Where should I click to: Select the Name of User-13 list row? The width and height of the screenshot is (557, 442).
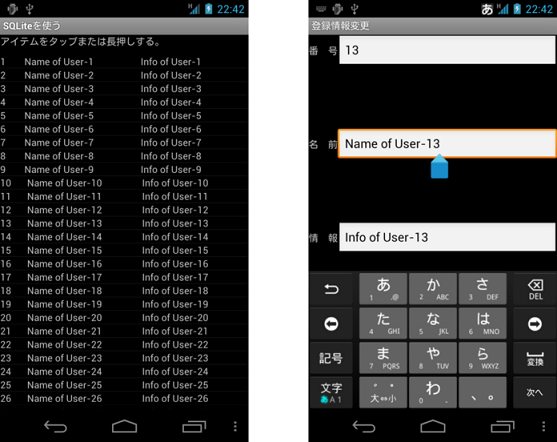click(124, 223)
